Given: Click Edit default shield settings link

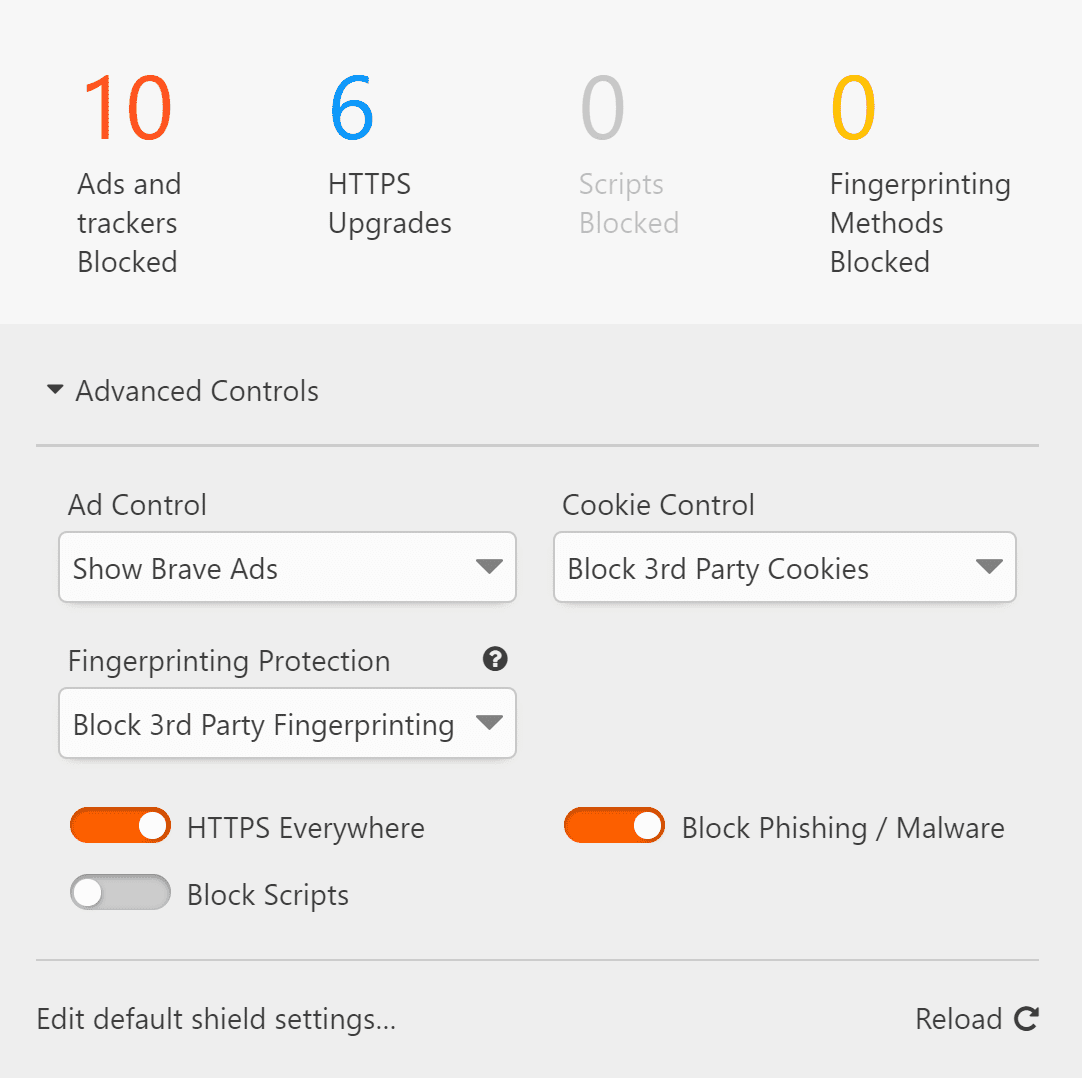Looking at the screenshot, I should (216, 1019).
